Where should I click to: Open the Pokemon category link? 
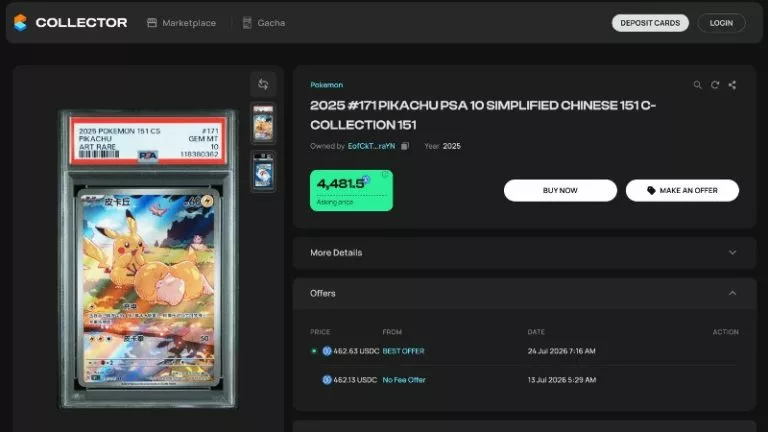pyautogui.click(x=326, y=85)
